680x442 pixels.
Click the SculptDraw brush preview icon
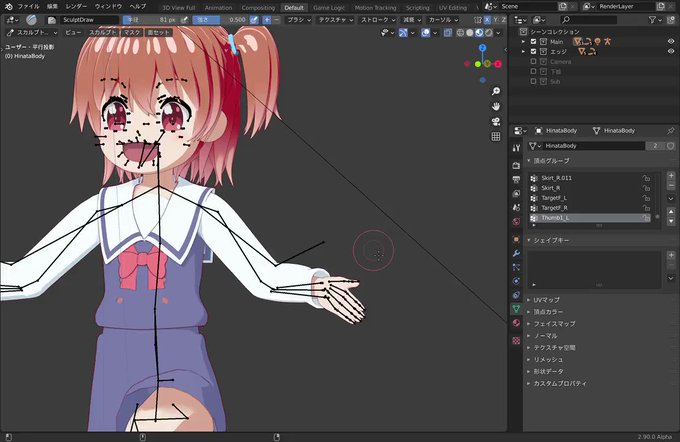click(31, 20)
